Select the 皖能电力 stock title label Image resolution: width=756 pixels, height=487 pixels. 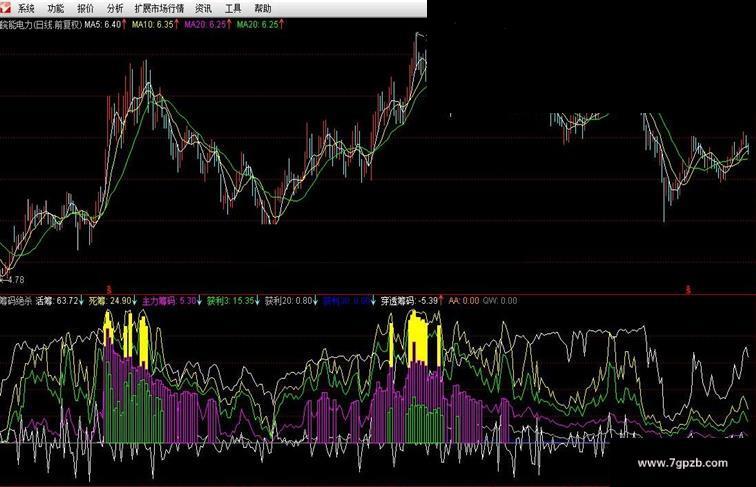point(41,25)
